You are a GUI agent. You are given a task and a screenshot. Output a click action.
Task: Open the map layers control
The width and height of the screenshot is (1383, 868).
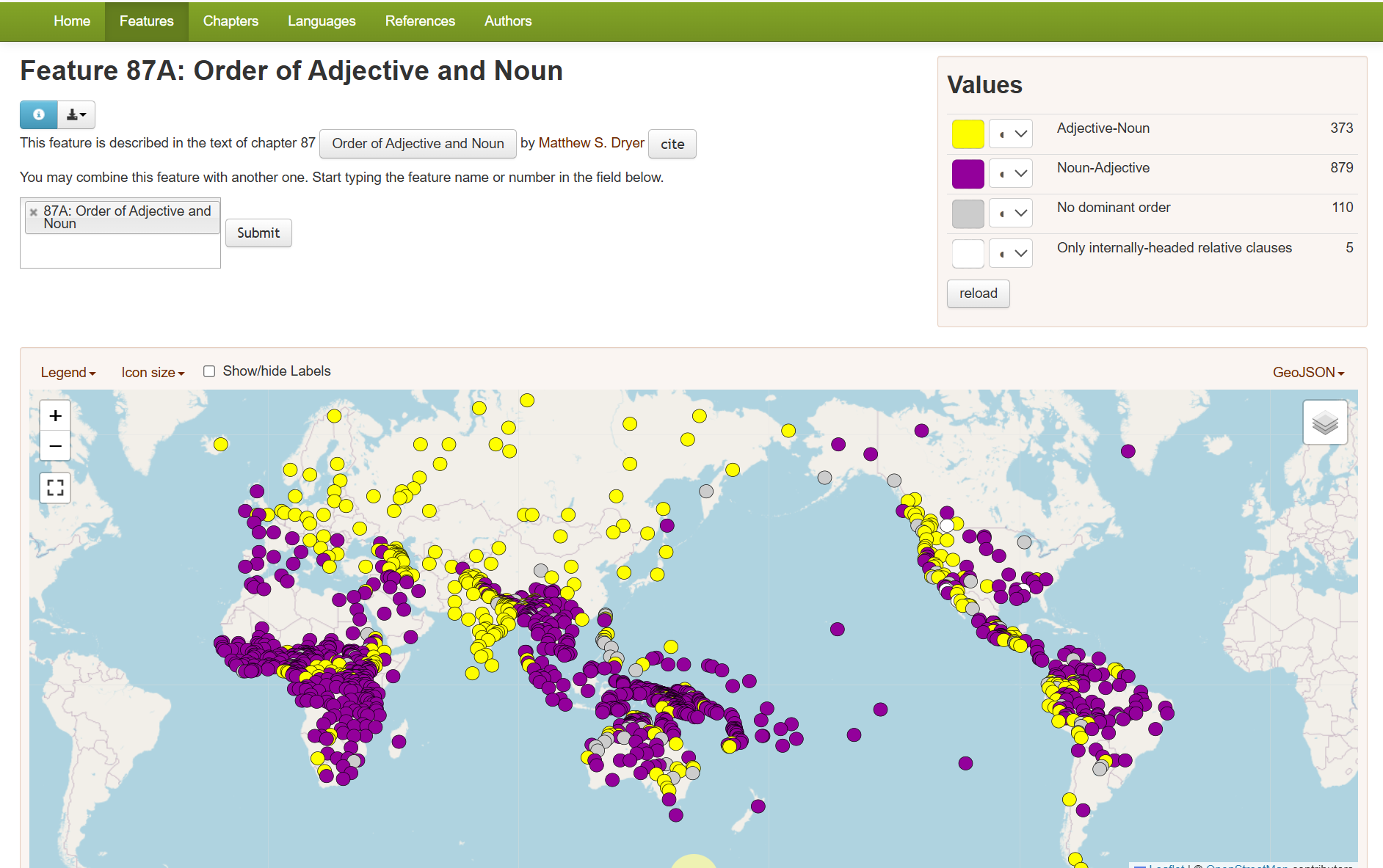click(1324, 423)
